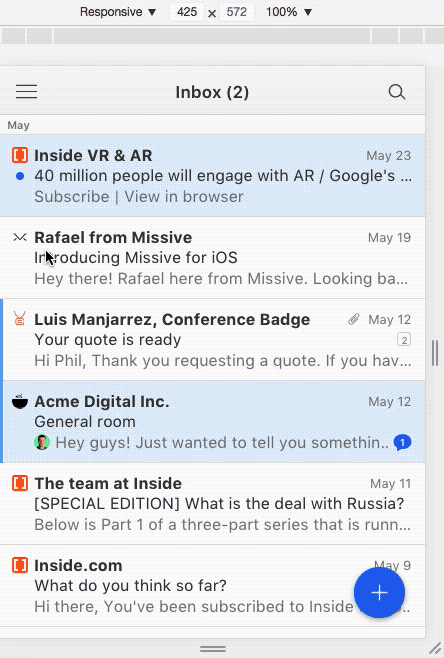This screenshot has height=658, width=444.
Task: Click the viewport height field 572
Action: point(237,12)
